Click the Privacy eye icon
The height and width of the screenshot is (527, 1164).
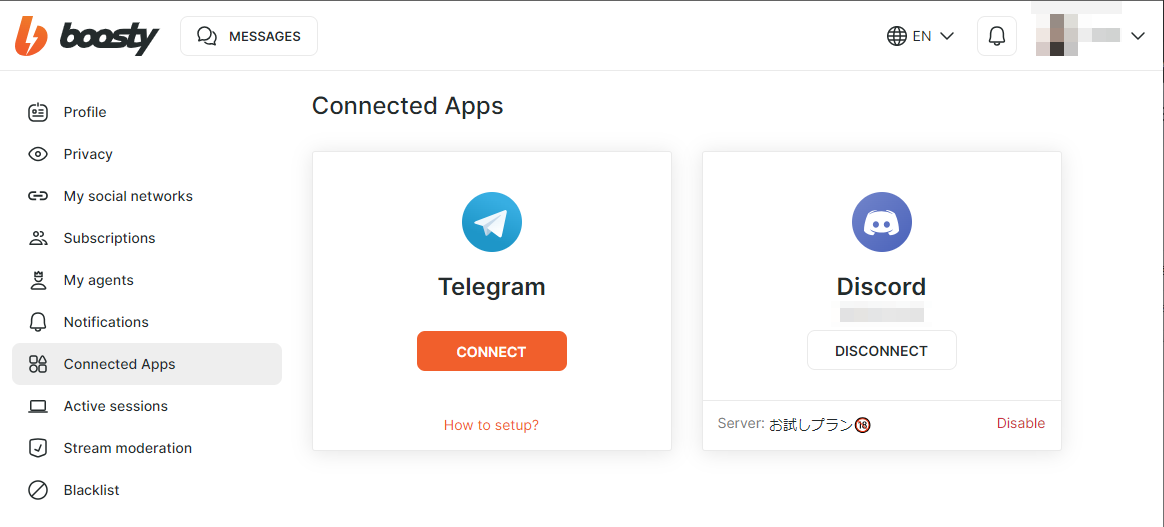click(38, 154)
